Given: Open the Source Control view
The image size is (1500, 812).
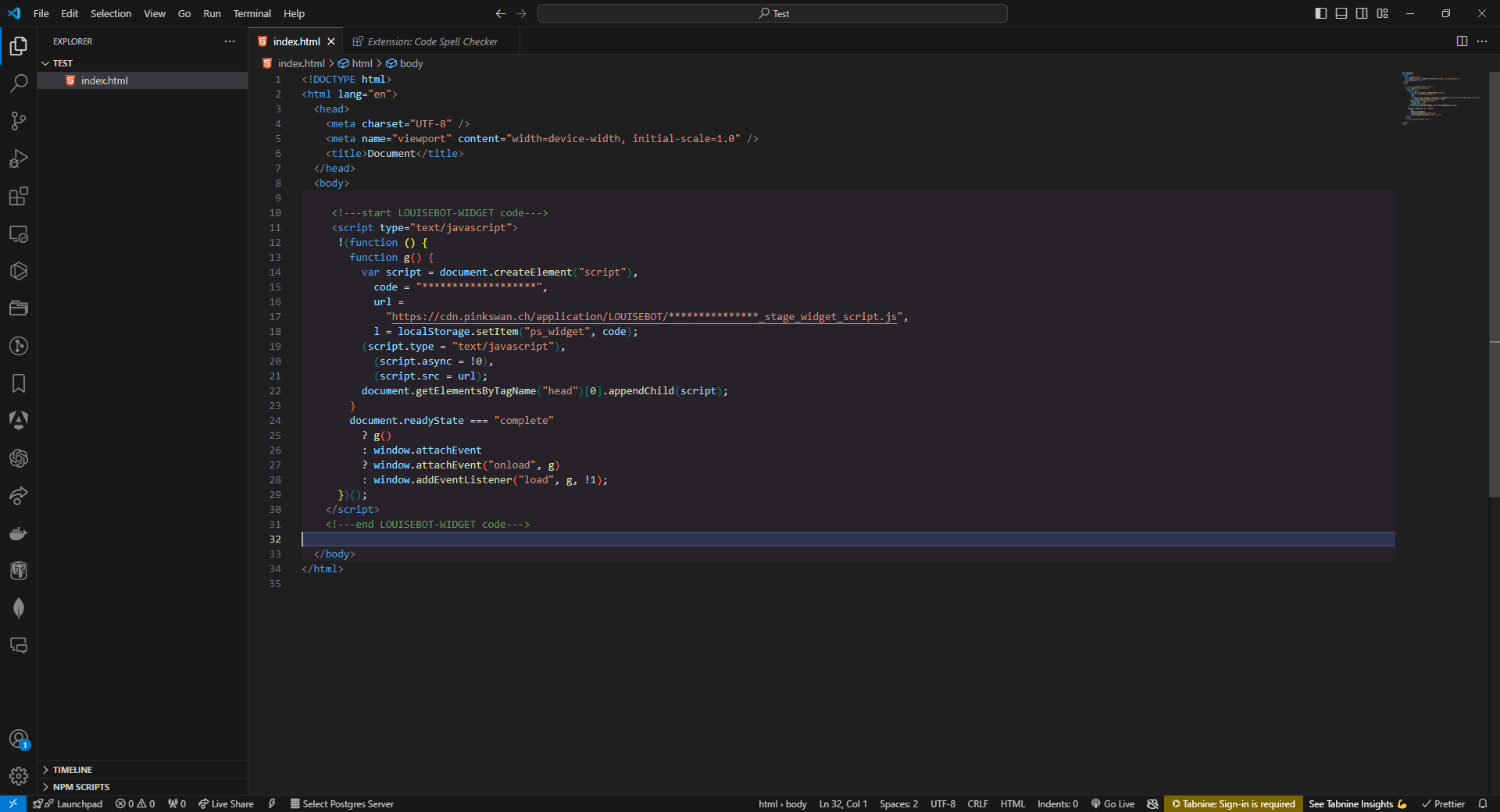Looking at the screenshot, I should (x=19, y=121).
